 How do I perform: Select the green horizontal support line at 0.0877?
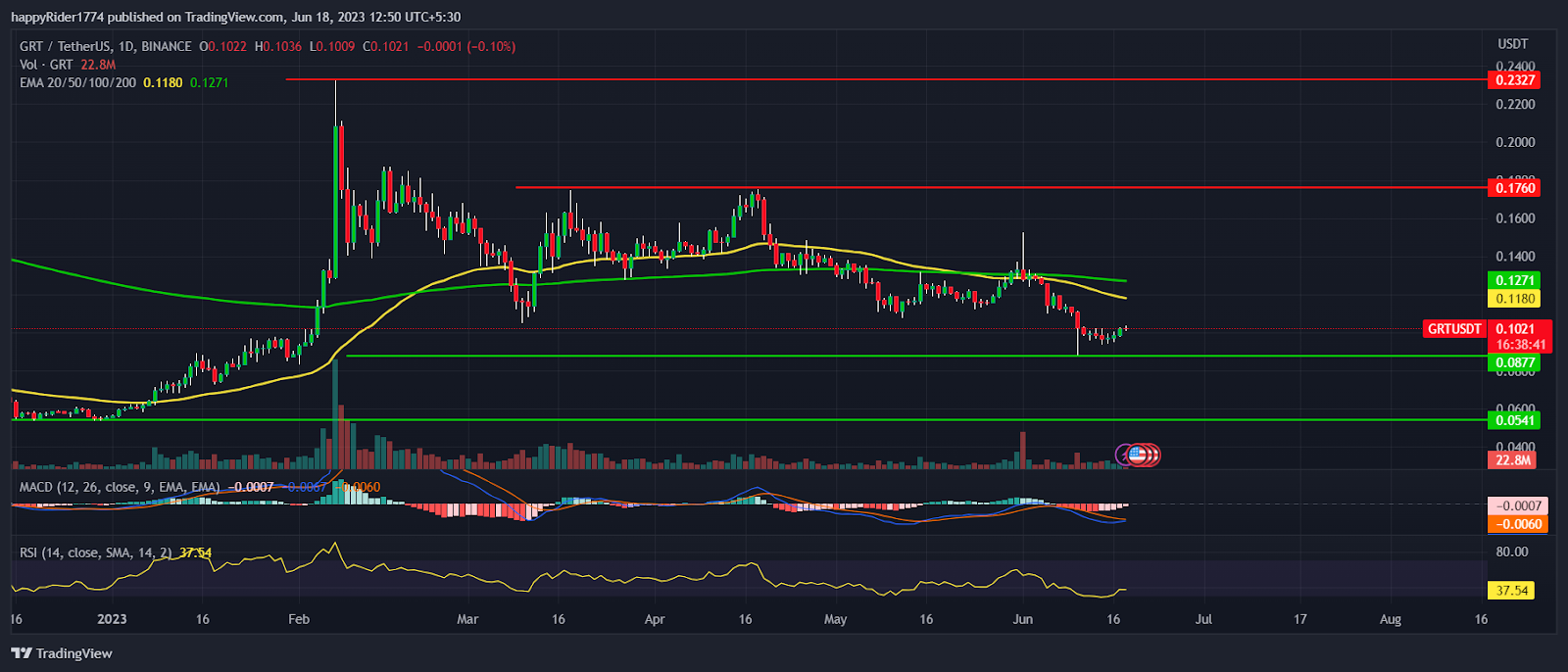coord(916,356)
